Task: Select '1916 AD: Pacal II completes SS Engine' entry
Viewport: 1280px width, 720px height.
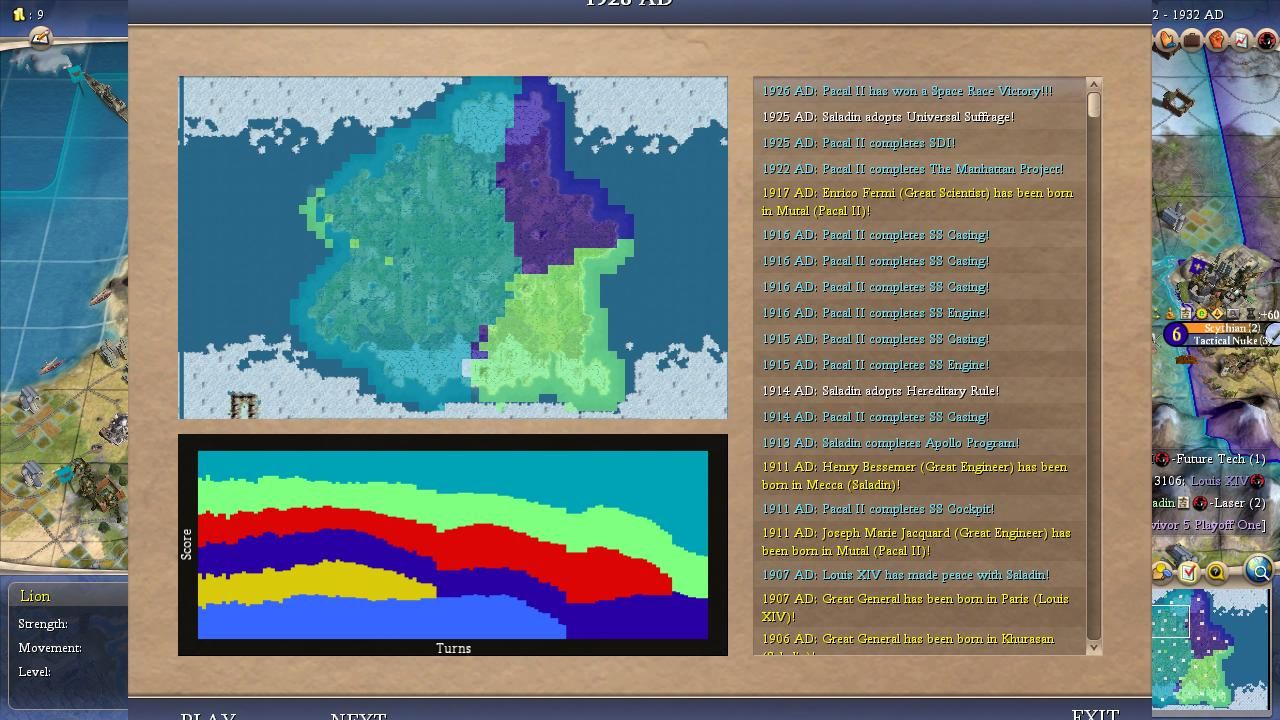Action: (920, 313)
